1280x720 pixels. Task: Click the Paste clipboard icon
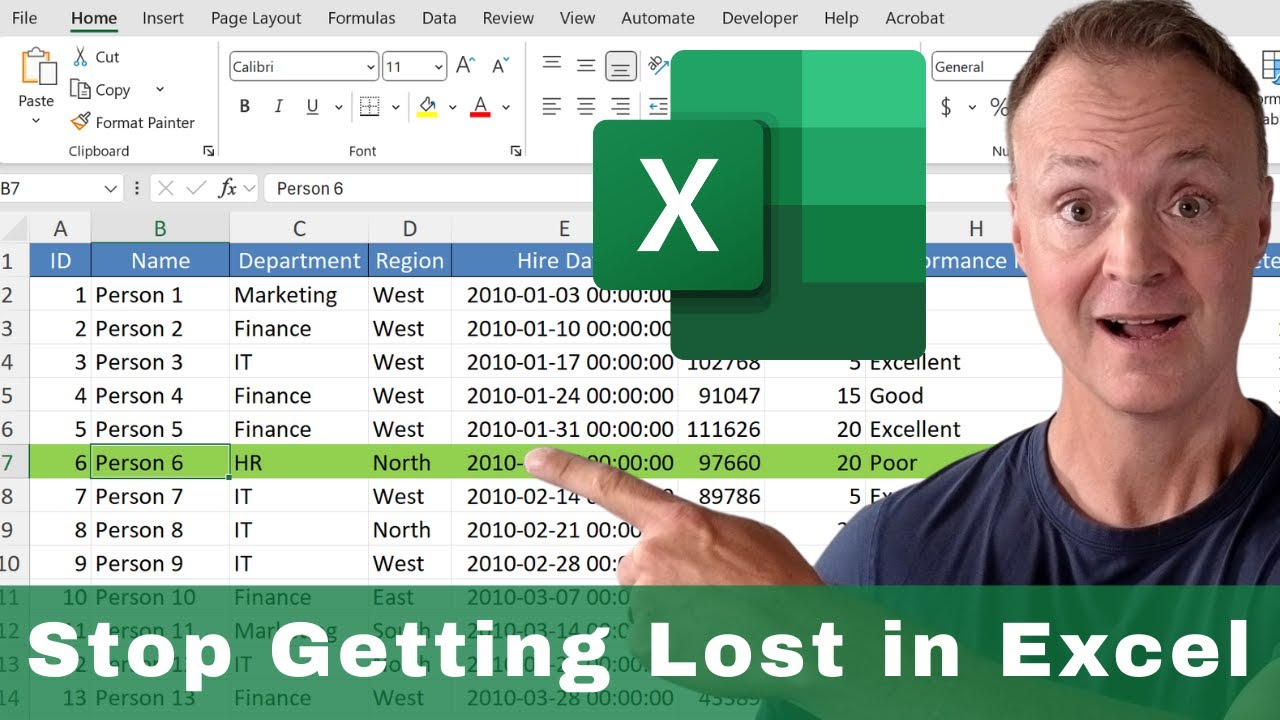(x=37, y=67)
